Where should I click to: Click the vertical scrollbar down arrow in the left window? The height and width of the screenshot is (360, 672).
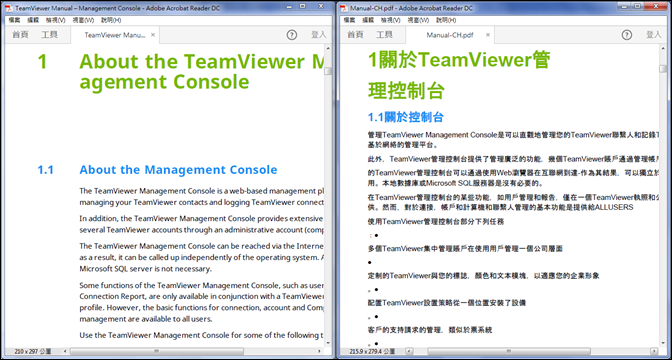point(328,343)
